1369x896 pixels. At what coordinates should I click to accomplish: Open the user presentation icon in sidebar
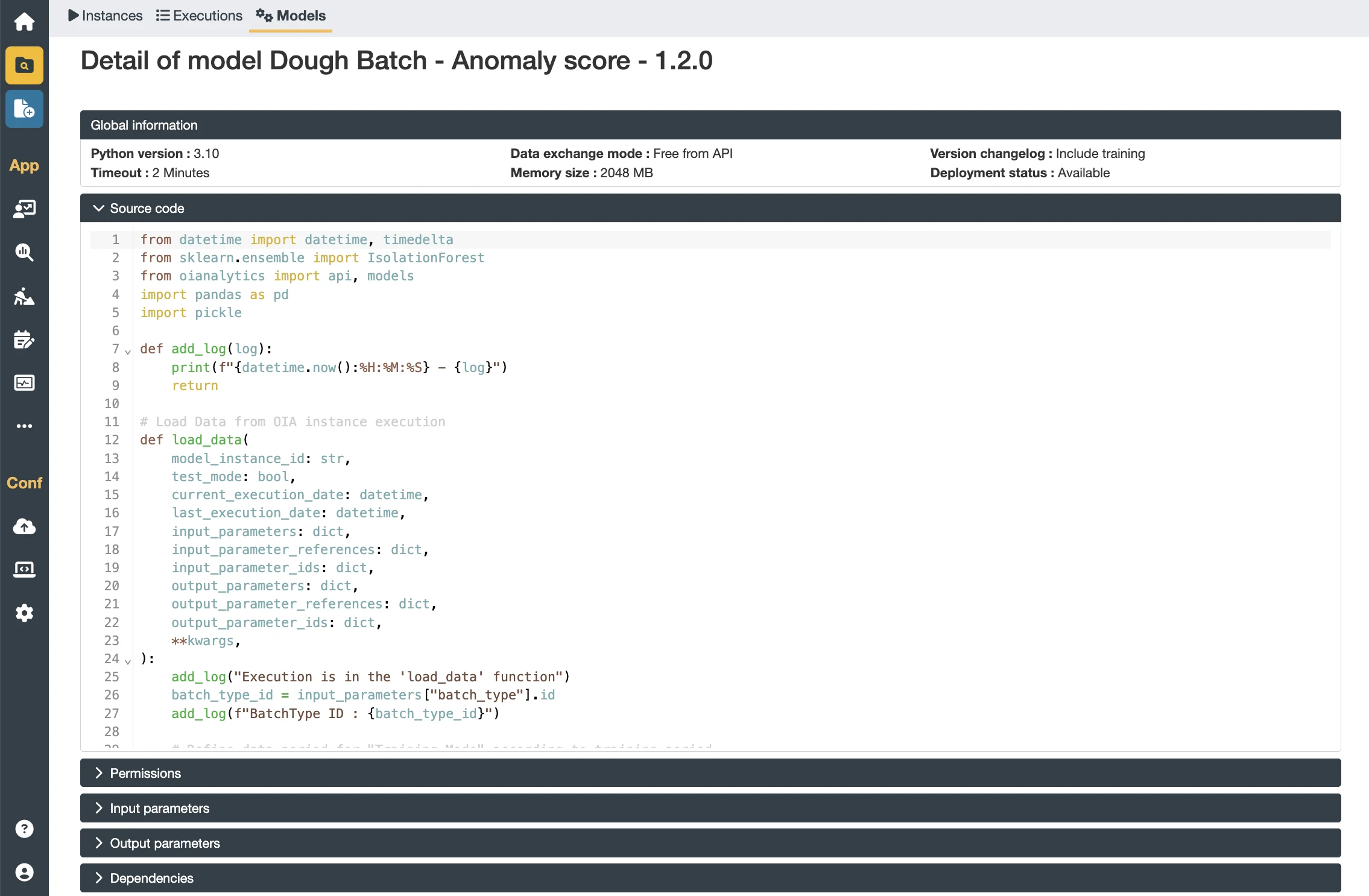(24, 209)
